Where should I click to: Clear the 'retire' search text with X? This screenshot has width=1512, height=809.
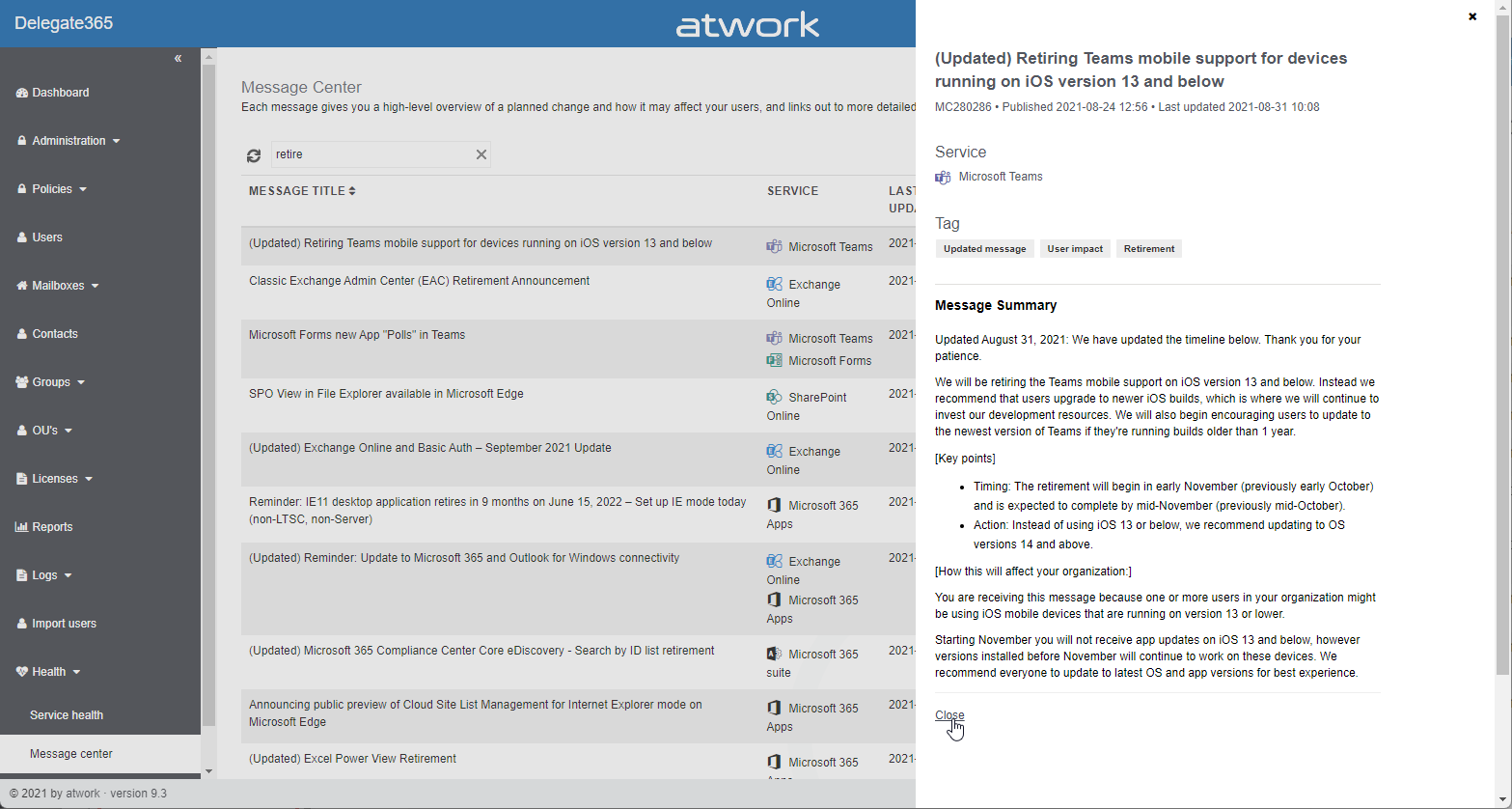click(x=481, y=154)
